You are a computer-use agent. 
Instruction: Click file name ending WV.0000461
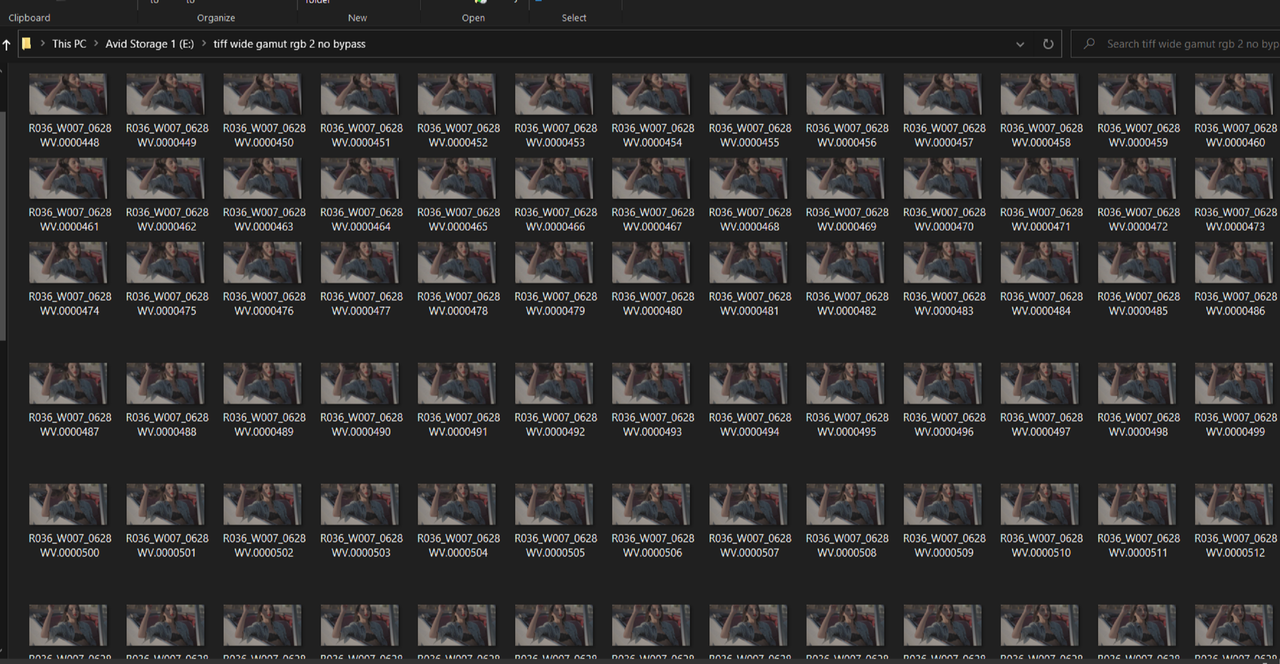[x=70, y=219]
